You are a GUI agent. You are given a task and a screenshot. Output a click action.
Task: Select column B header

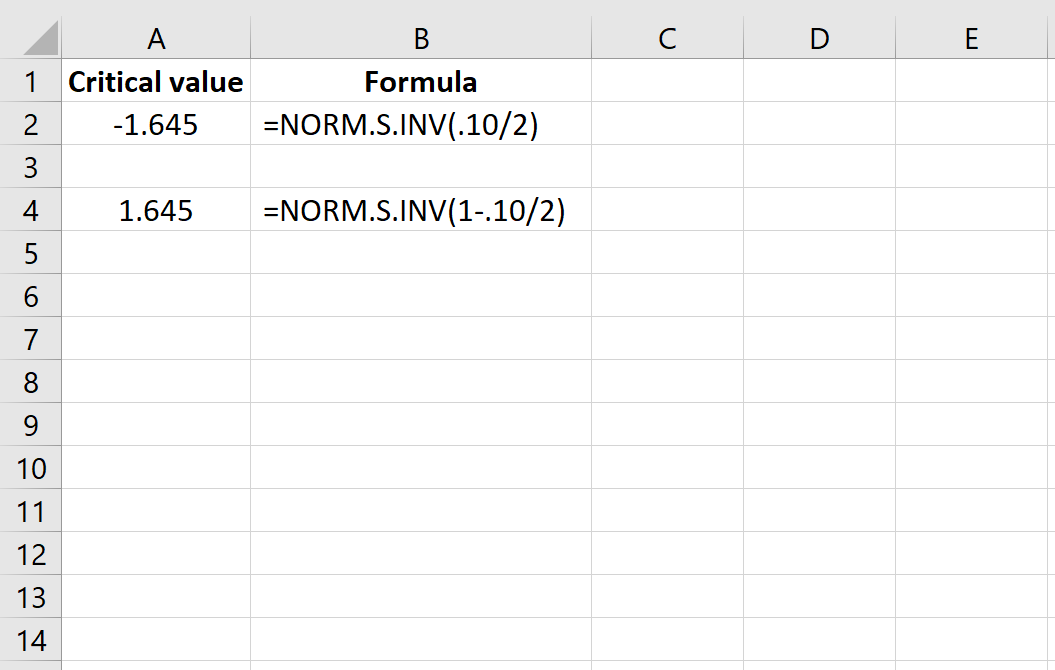click(421, 38)
